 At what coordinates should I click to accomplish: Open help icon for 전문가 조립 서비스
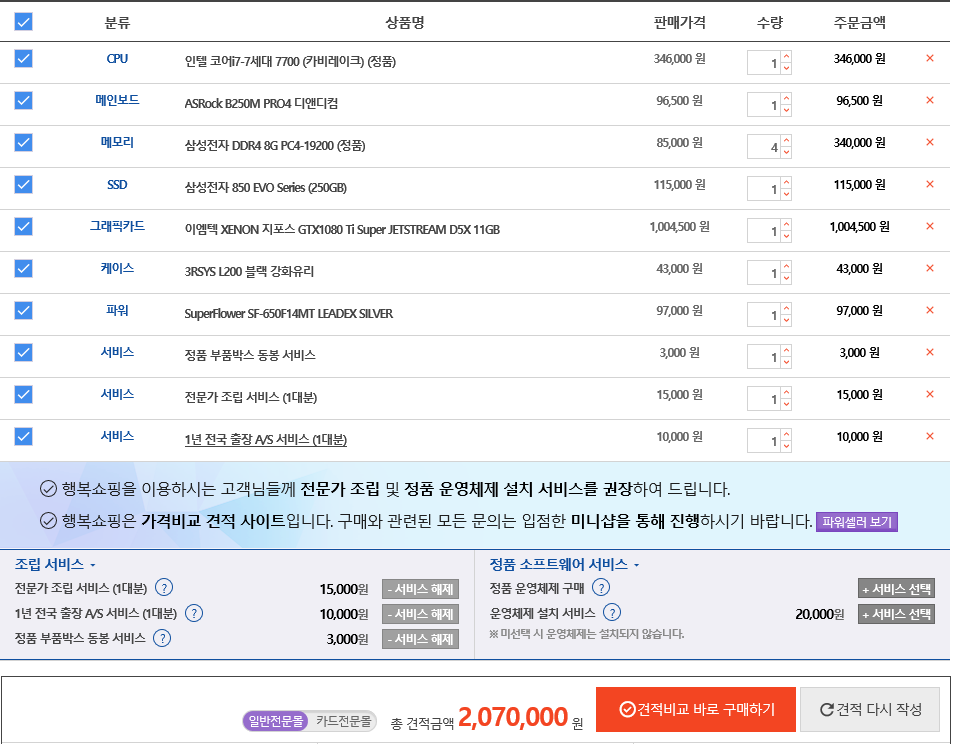pos(164,588)
